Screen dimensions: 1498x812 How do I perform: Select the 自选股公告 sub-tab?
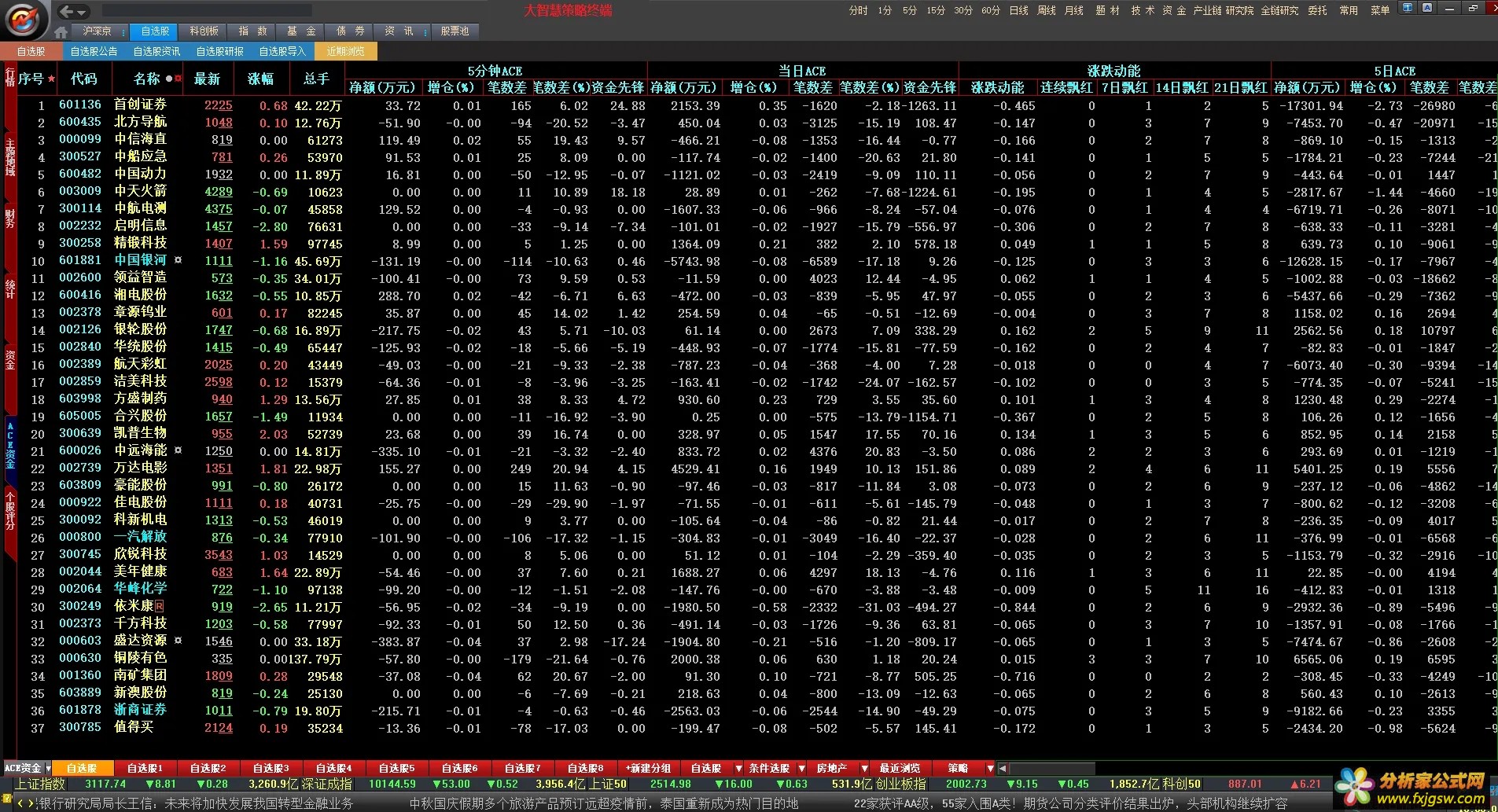[x=94, y=51]
